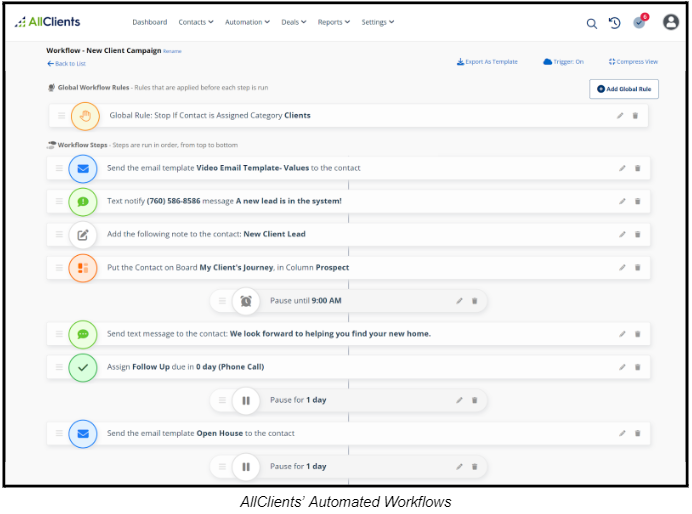Viewport: 692px width, 514px height.
Task: Grab the drag handle of Assign Follow Up step
Action: tap(59, 367)
